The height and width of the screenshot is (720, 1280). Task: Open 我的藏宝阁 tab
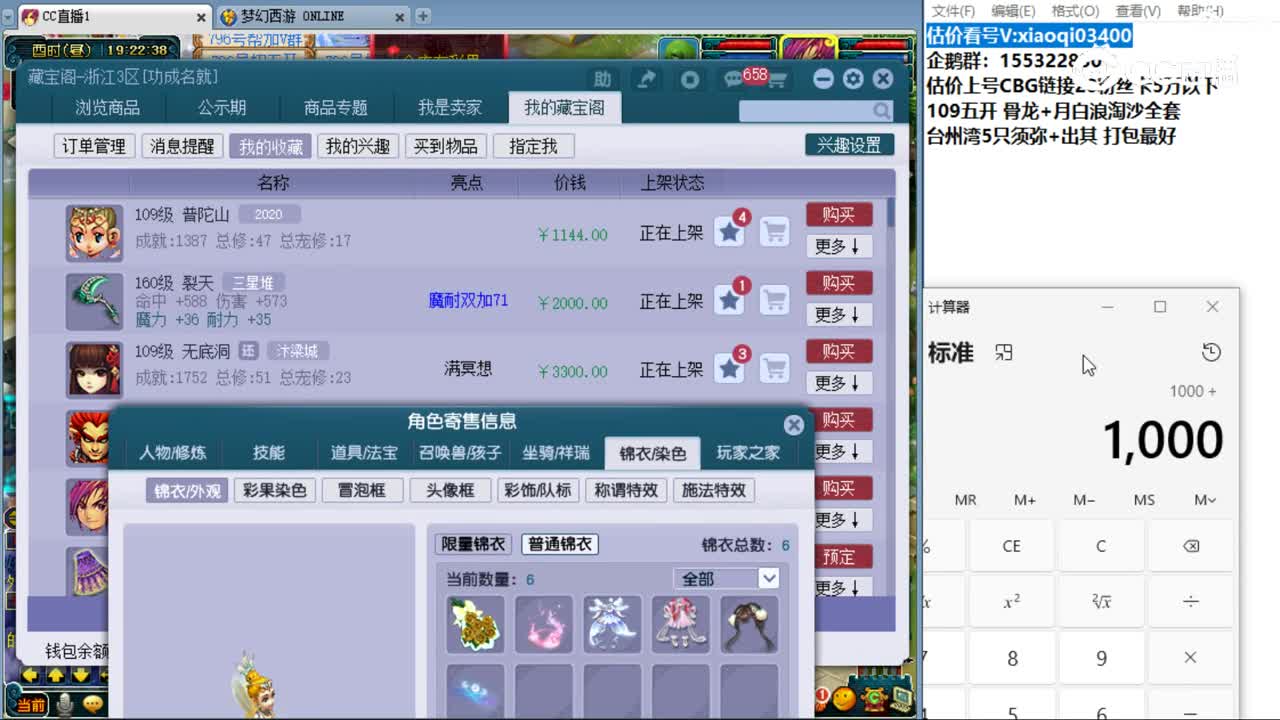pos(565,107)
